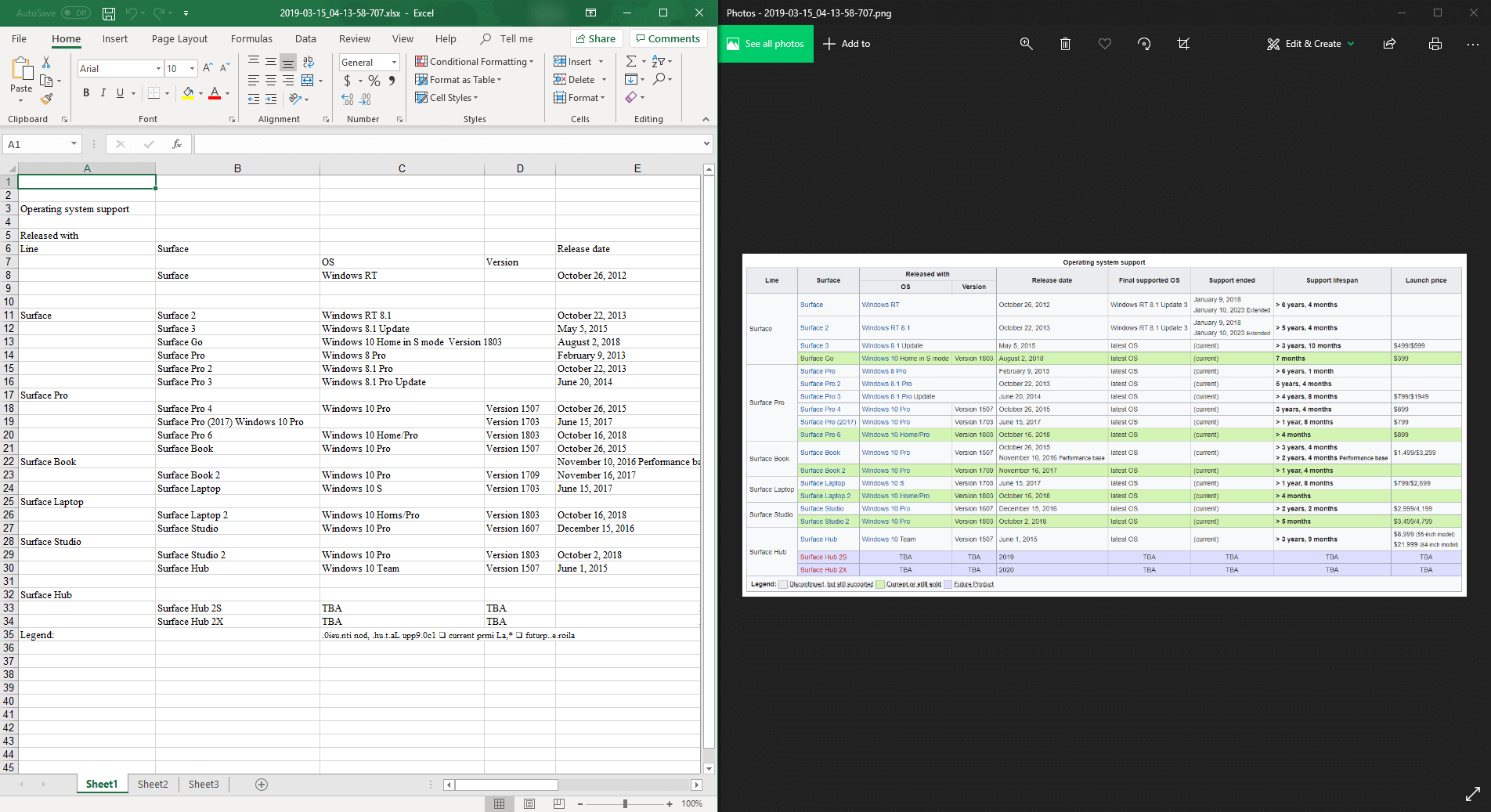Toggle AutoSave on
The width and height of the screenshot is (1491, 812).
point(74,13)
